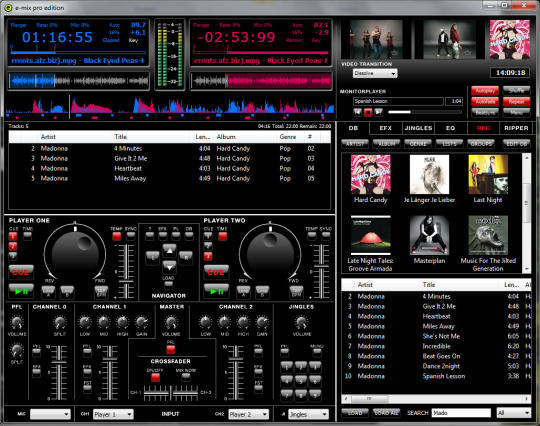Image resolution: width=540 pixels, height=426 pixels.
Task: Toggle Player One SYNC button
Action: pos(131,236)
